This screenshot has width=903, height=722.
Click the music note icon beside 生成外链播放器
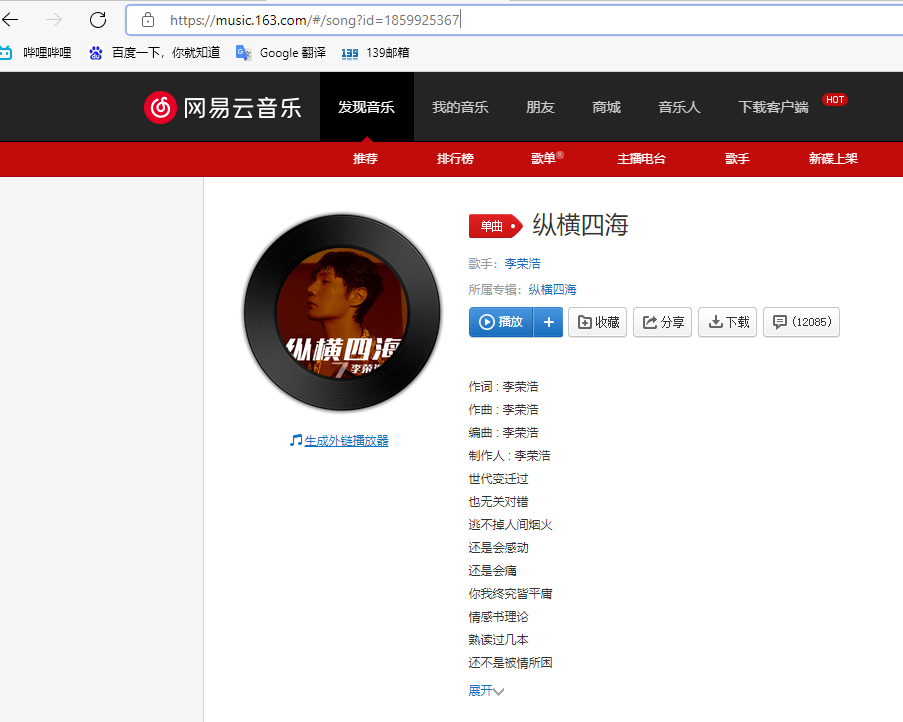[296, 440]
